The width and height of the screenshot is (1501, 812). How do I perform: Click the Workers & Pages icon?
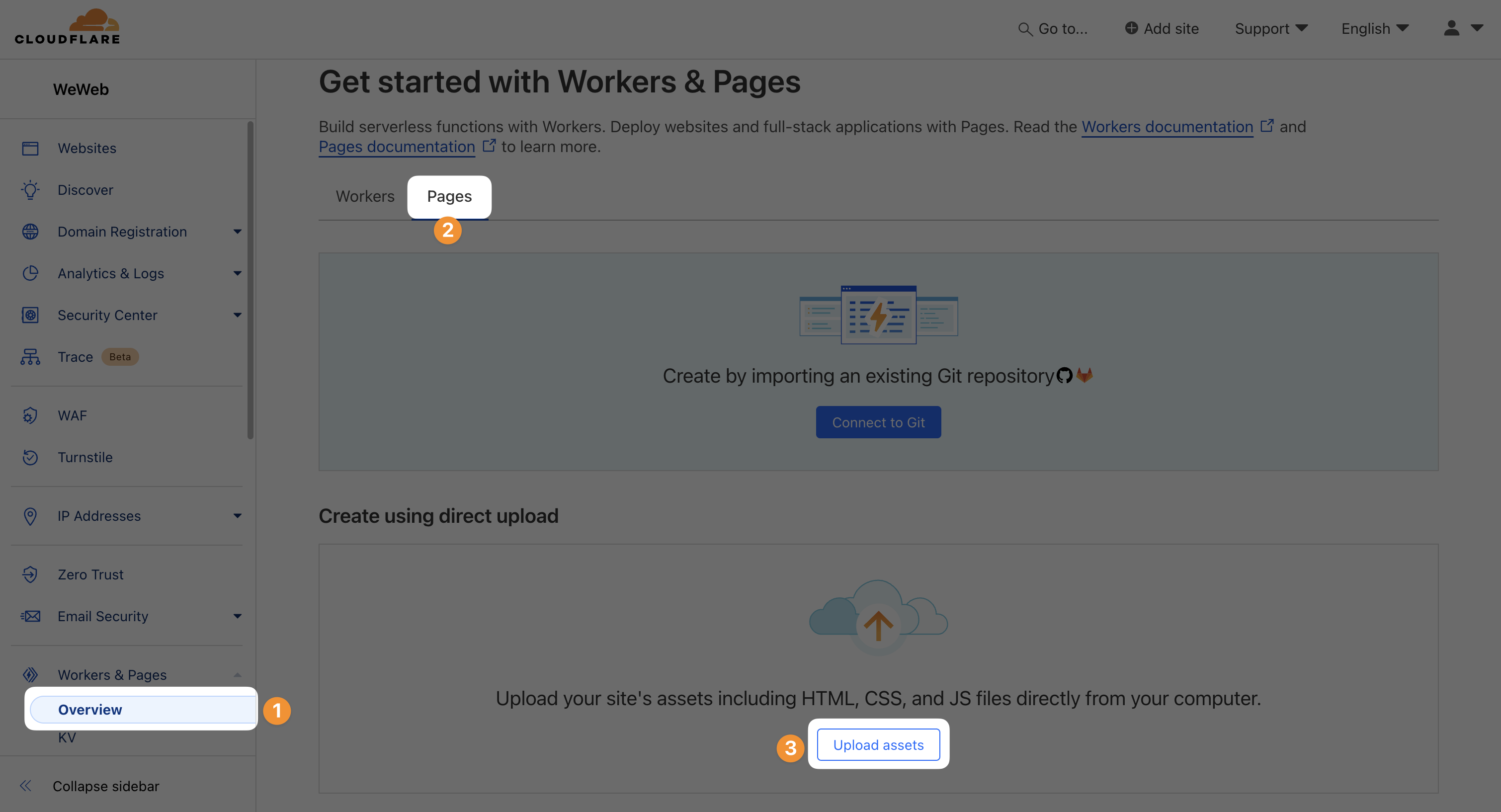[30, 674]
